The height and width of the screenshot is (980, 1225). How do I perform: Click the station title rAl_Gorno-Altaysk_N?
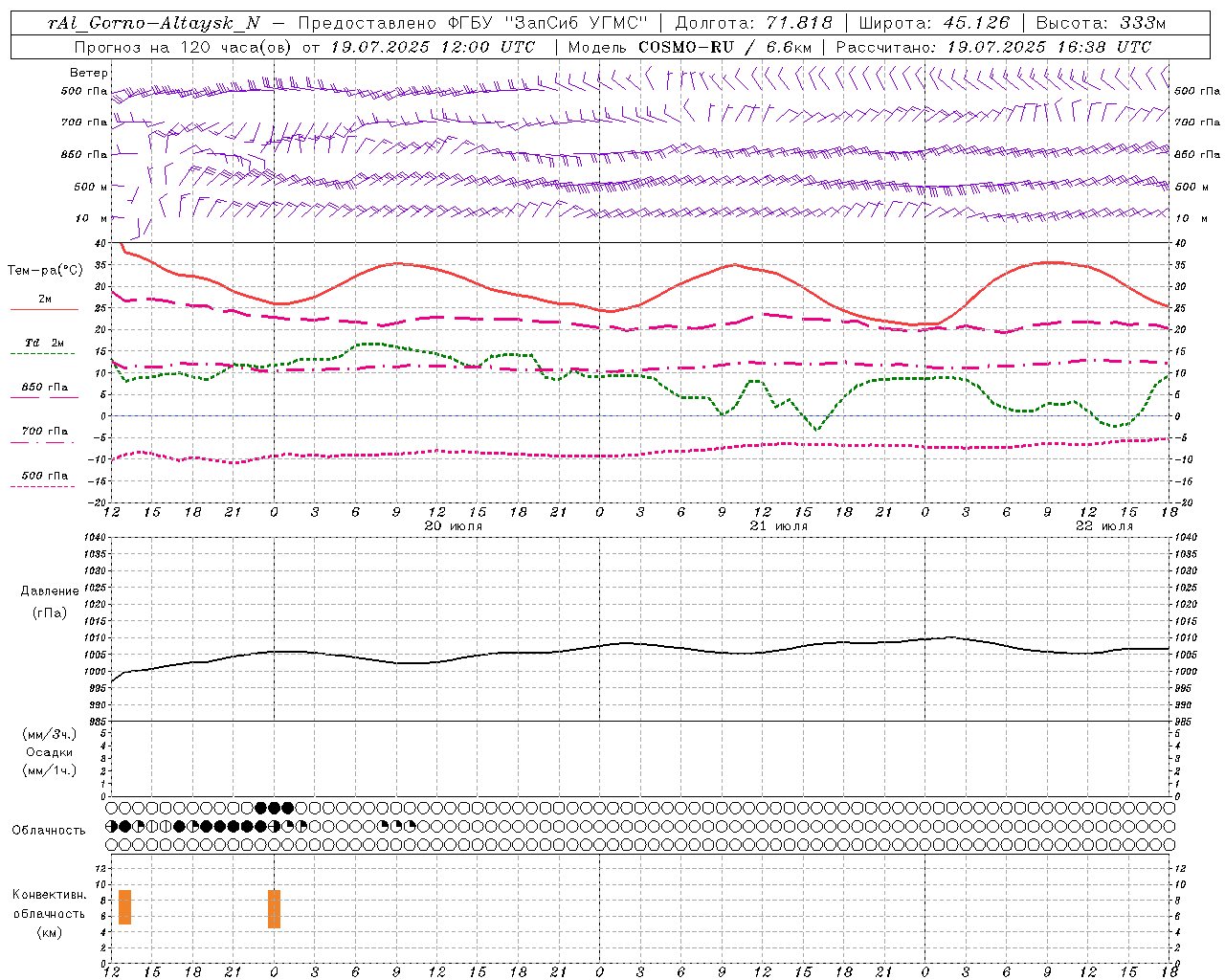point(154,23)
